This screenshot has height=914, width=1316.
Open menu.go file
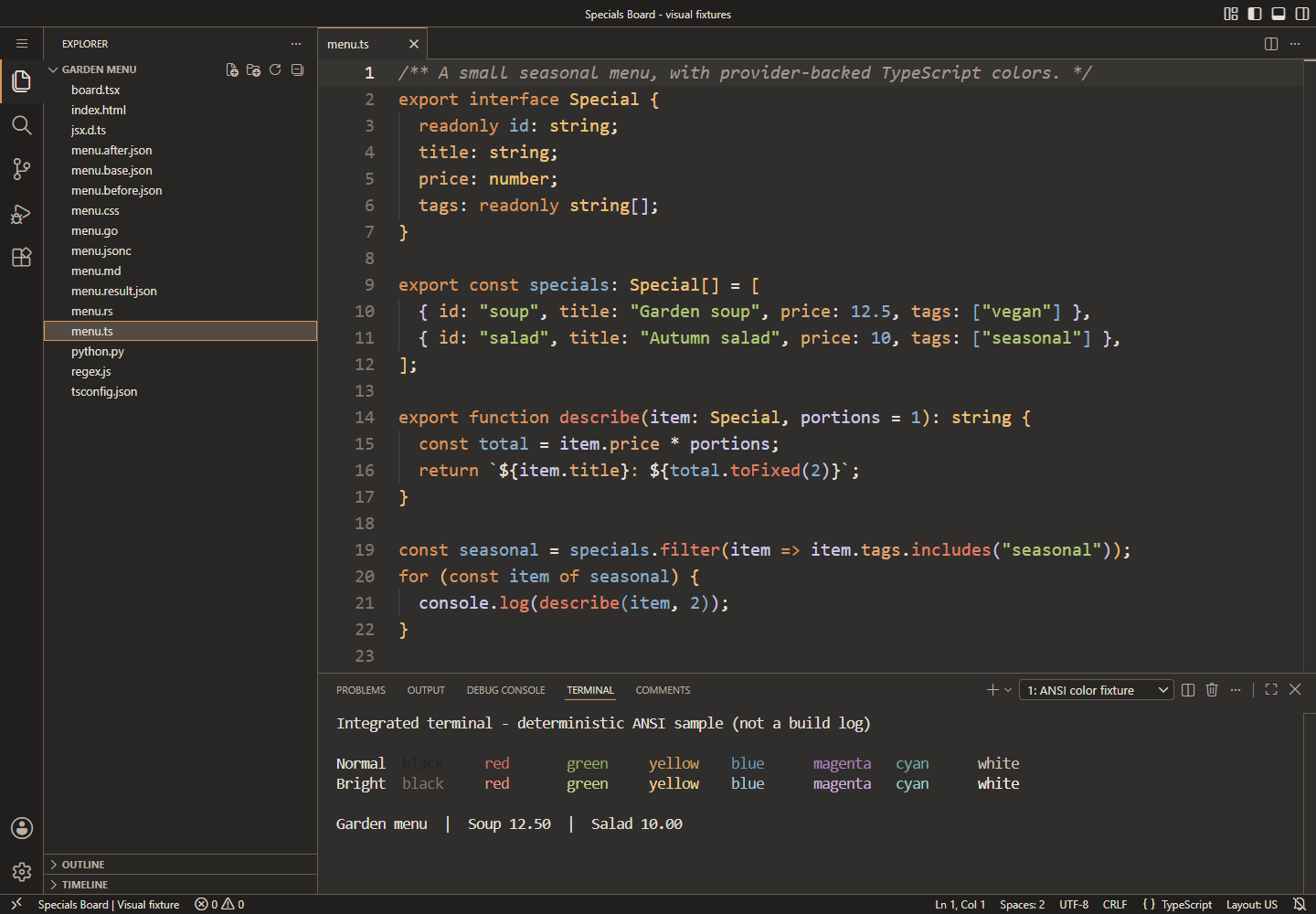pos(180,230)
